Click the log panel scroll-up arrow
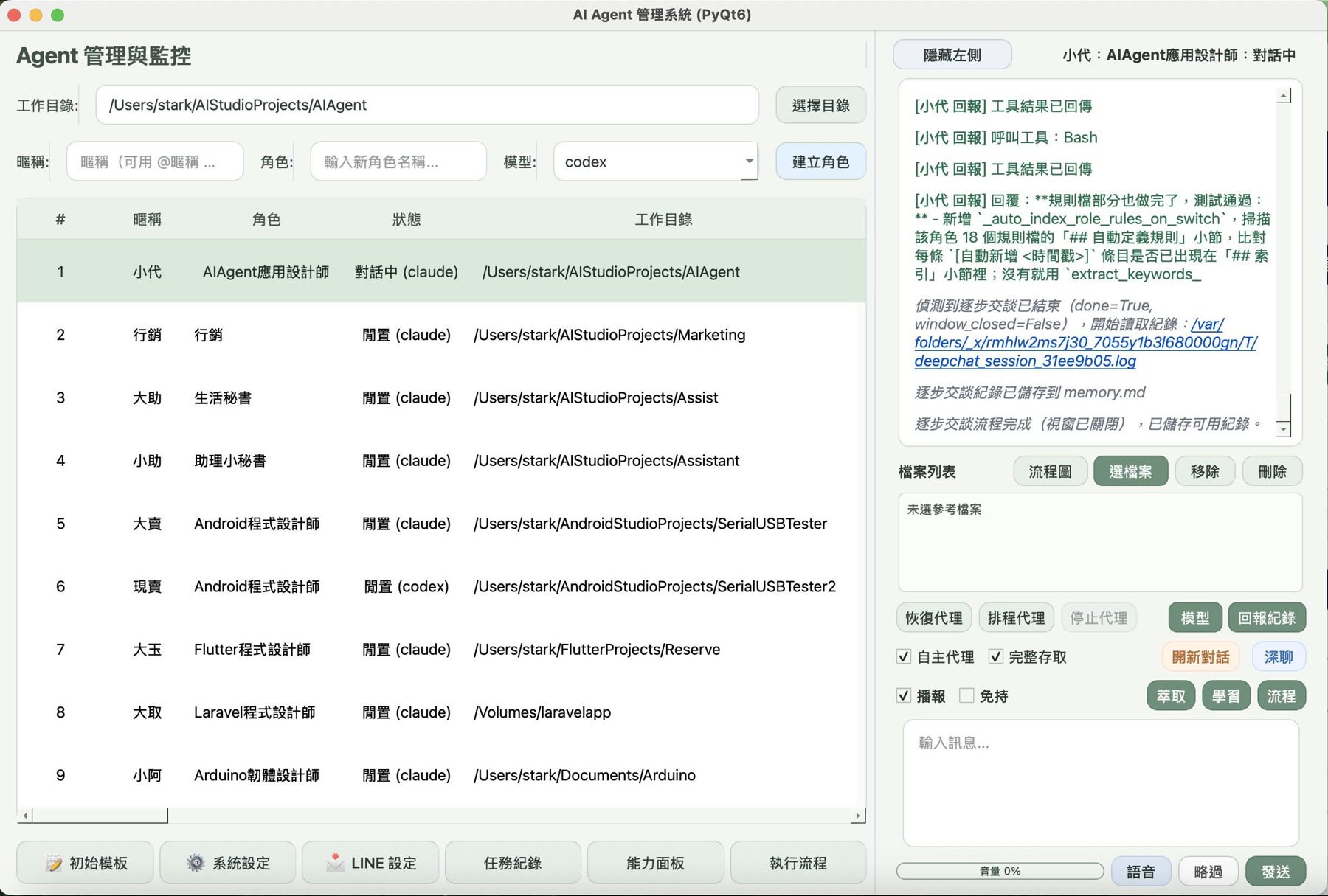The image size is (1328, 896). (1284, 96)
